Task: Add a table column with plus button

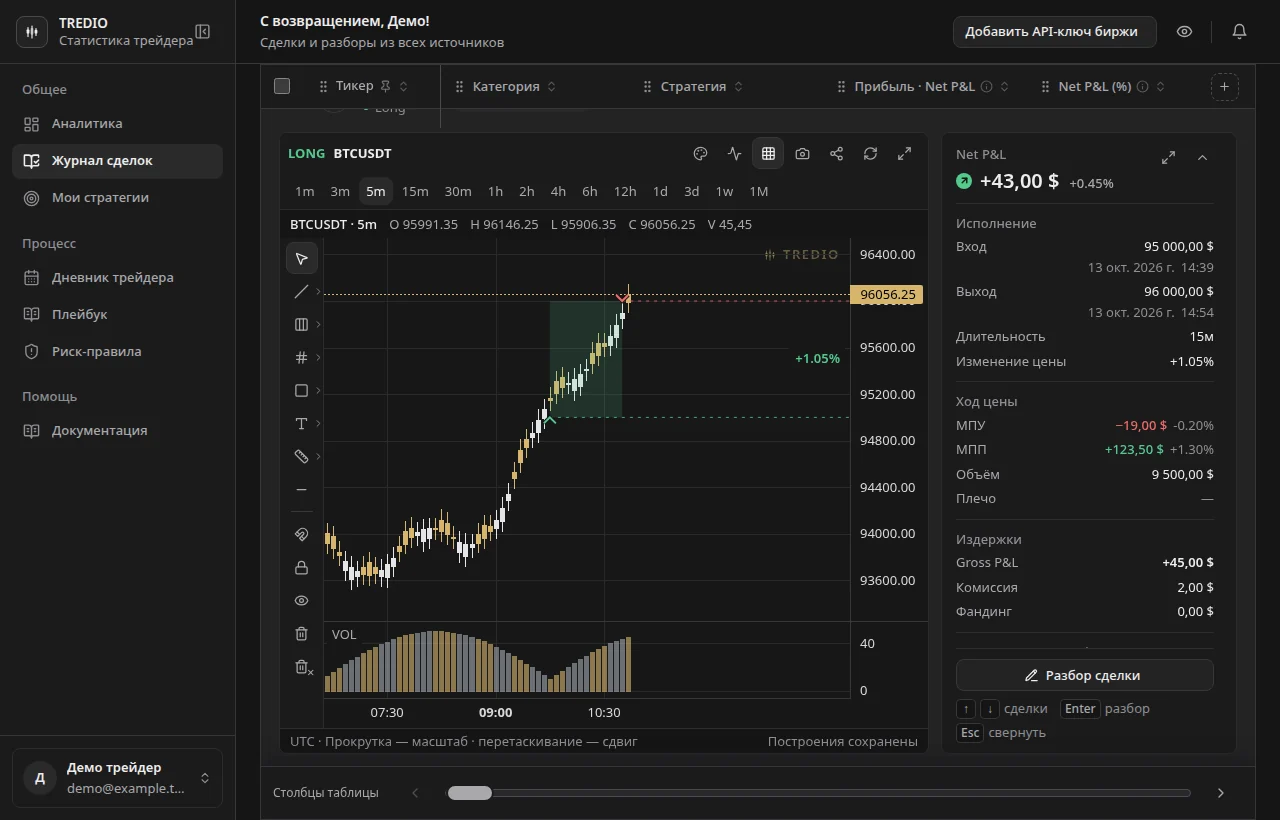Action: tap(1224, 86)
